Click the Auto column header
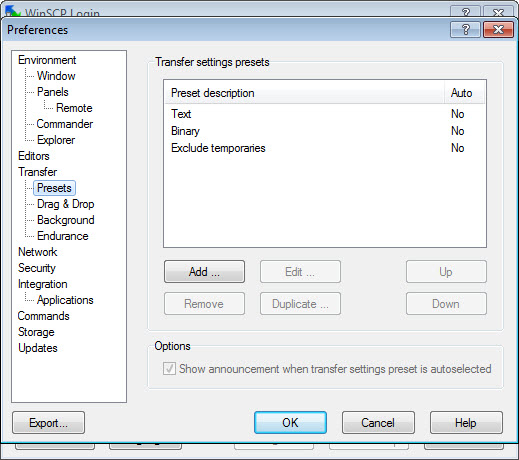This screenshot has height=460, width=519. tap(464, 93)
